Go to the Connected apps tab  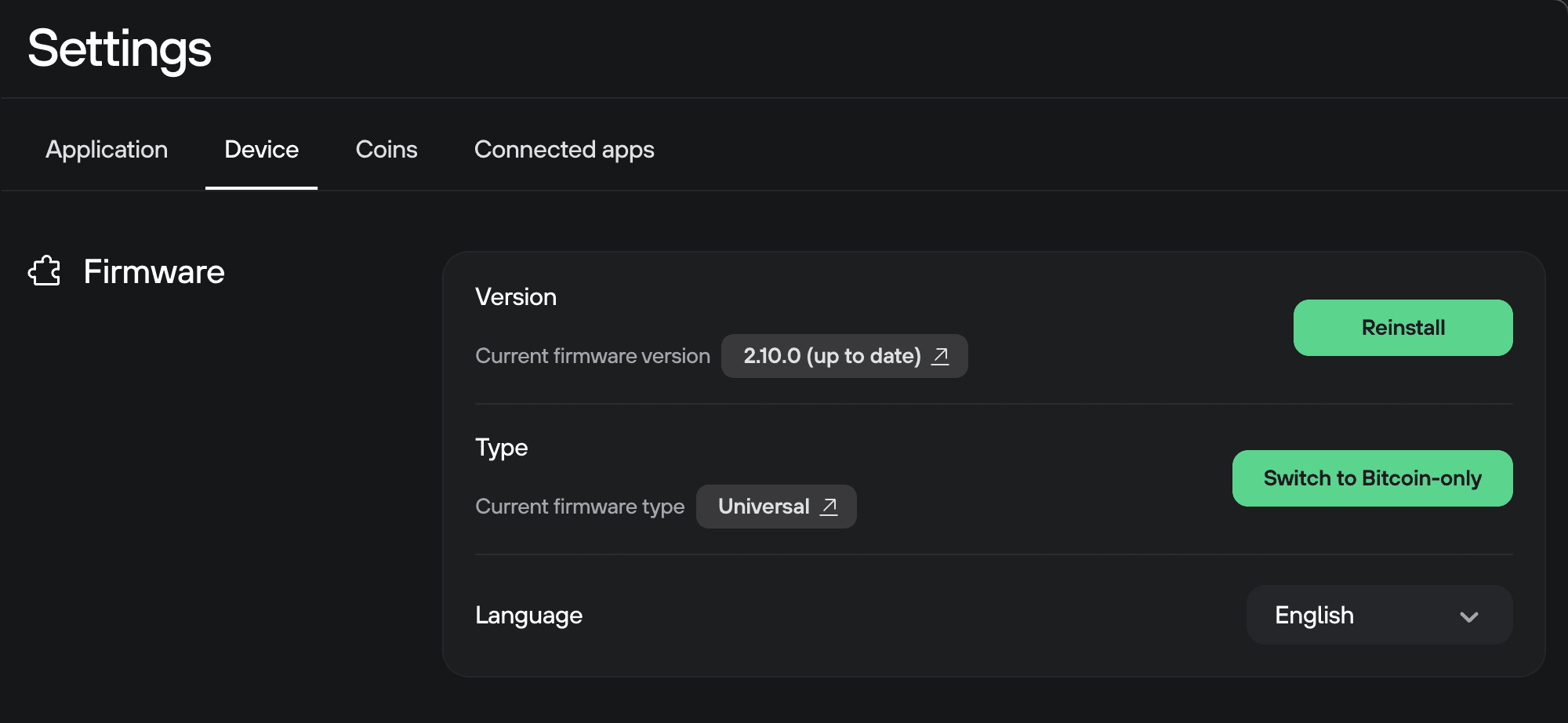(x=564, y=149)
